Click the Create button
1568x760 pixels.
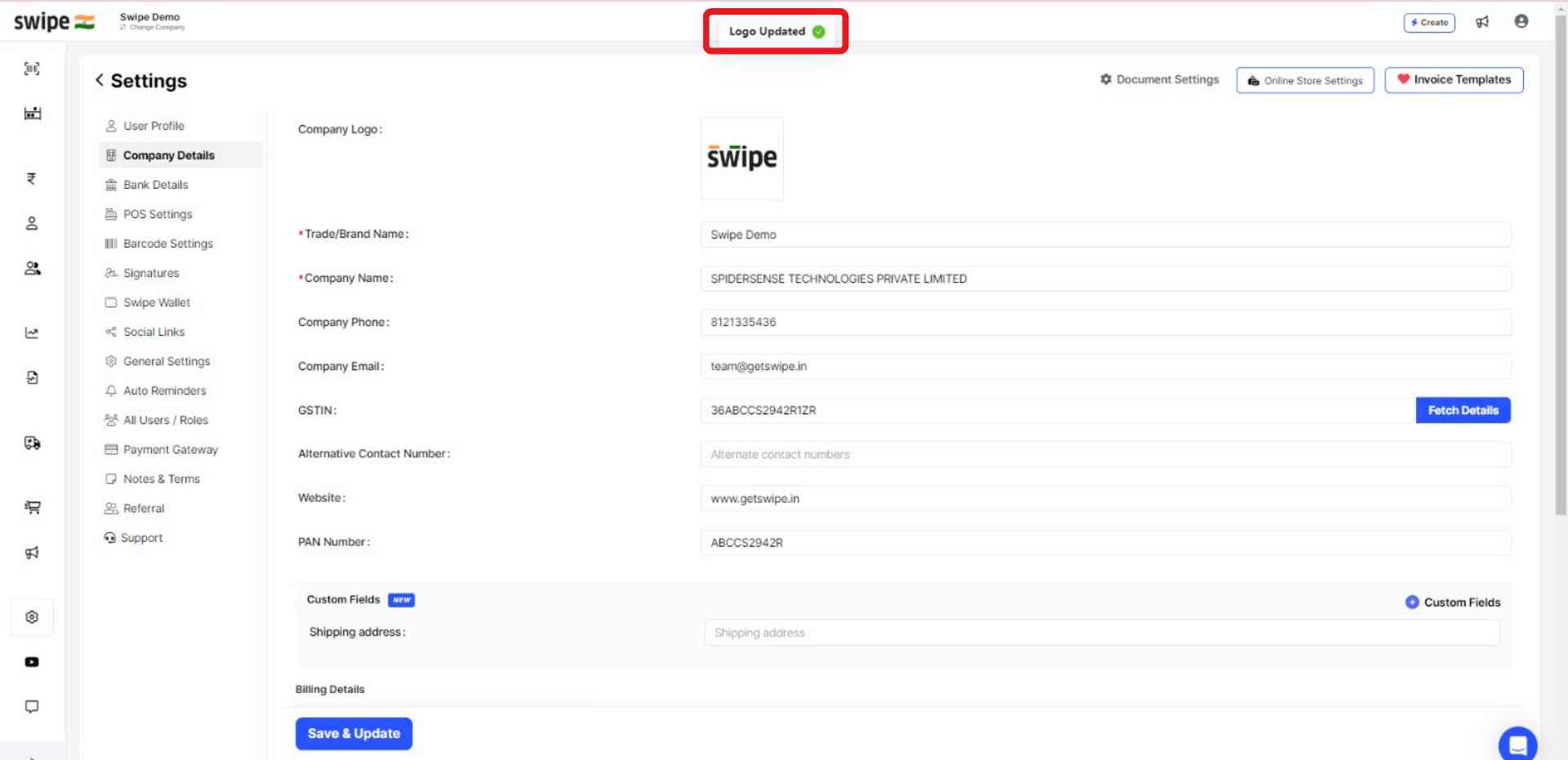click(x=1429, y=23)
